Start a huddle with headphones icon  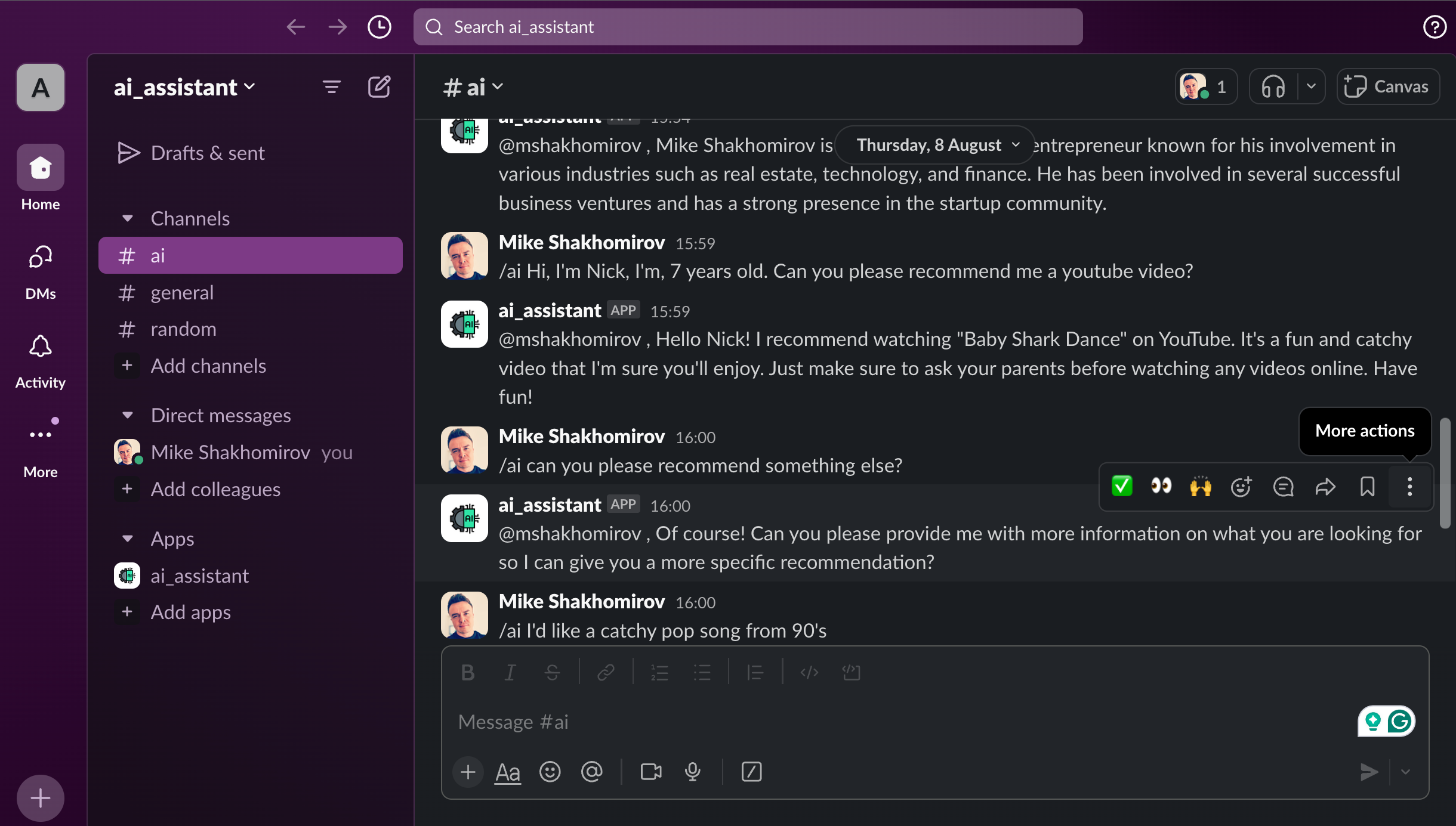pos(1273,87)
